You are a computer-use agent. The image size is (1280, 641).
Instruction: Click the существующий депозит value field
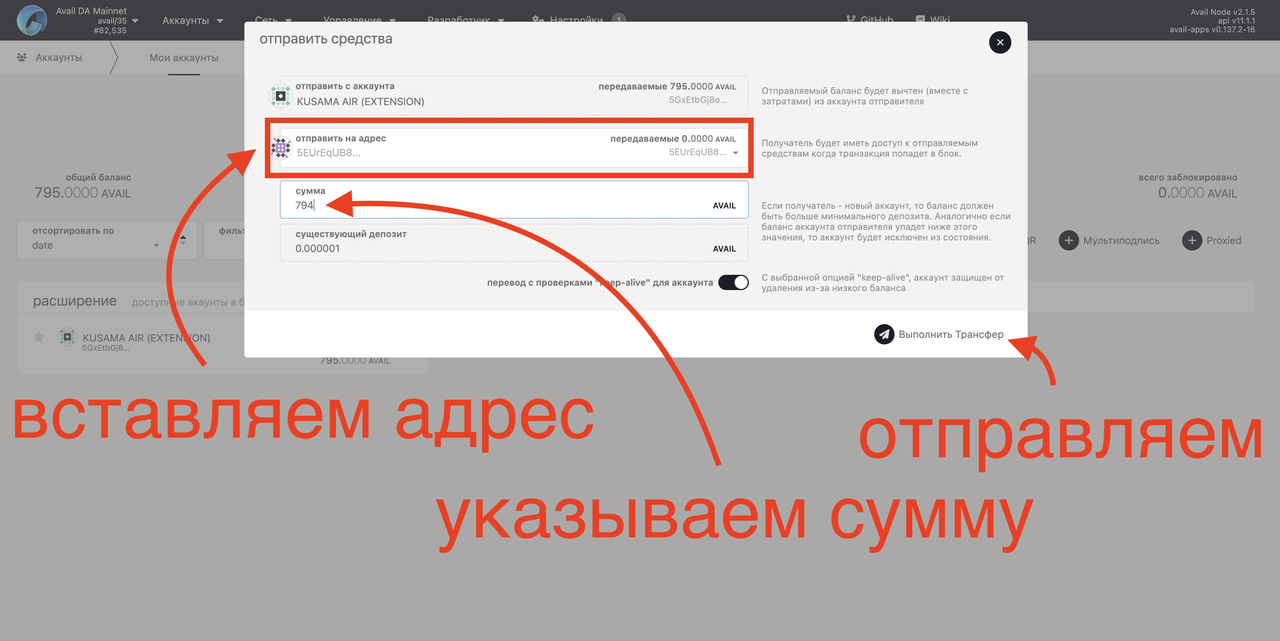514,243
